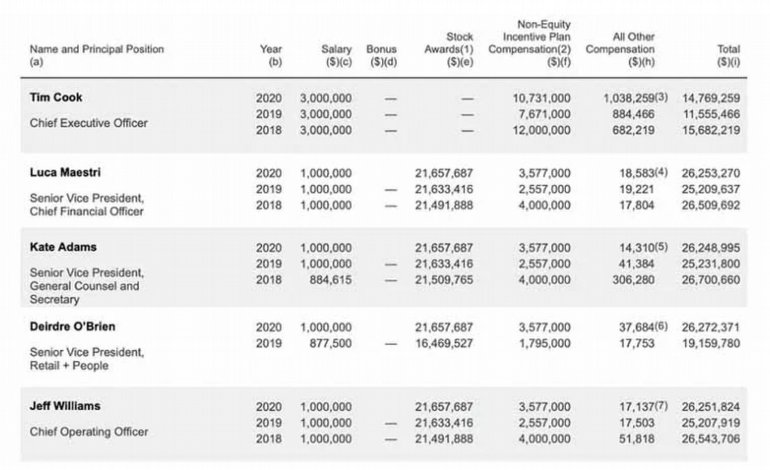Select the Luca Maestri name heading
The image size is (770, 470).
click(62, 173)
